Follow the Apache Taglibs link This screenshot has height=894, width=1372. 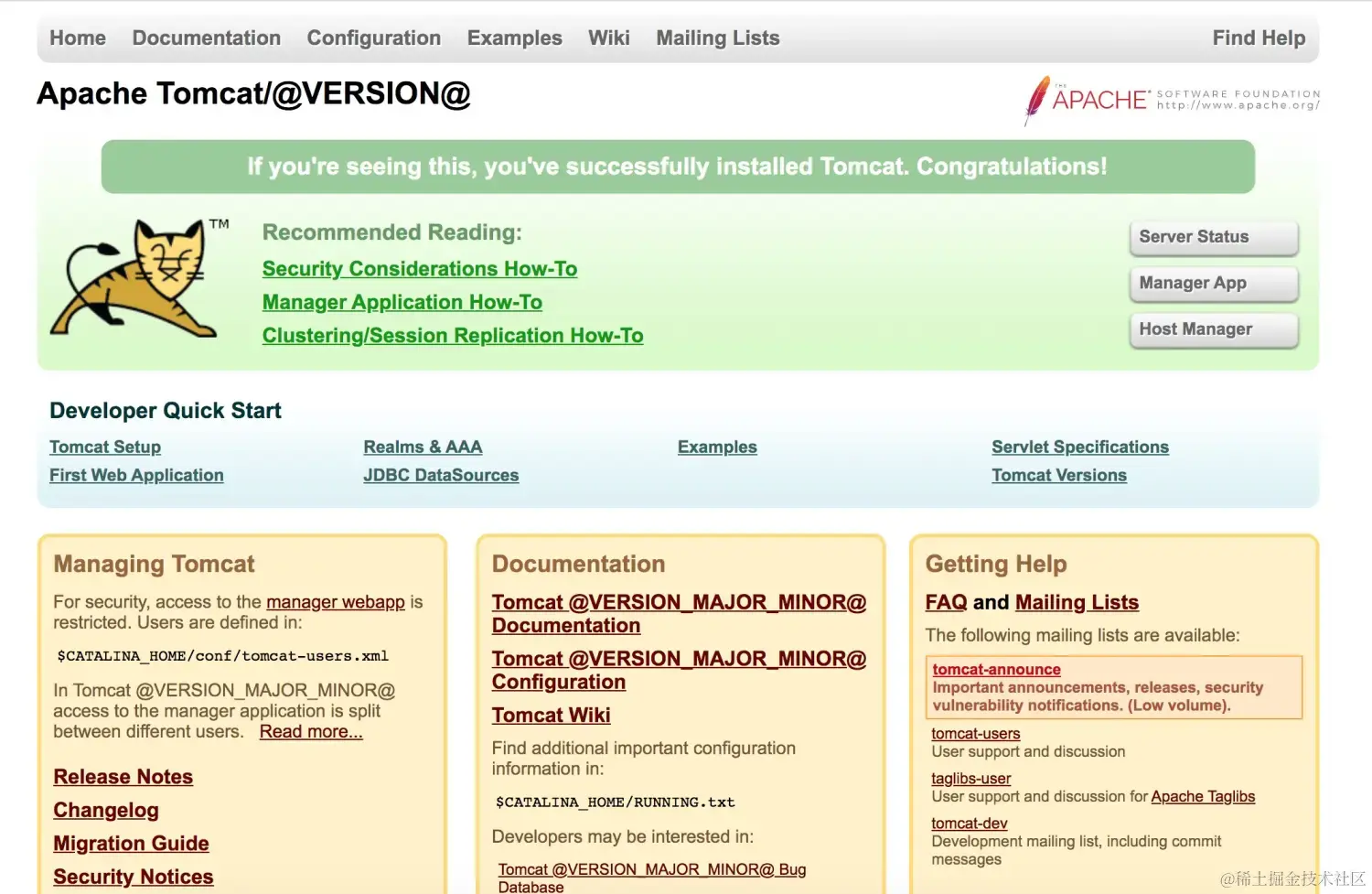pos(1203,797)
